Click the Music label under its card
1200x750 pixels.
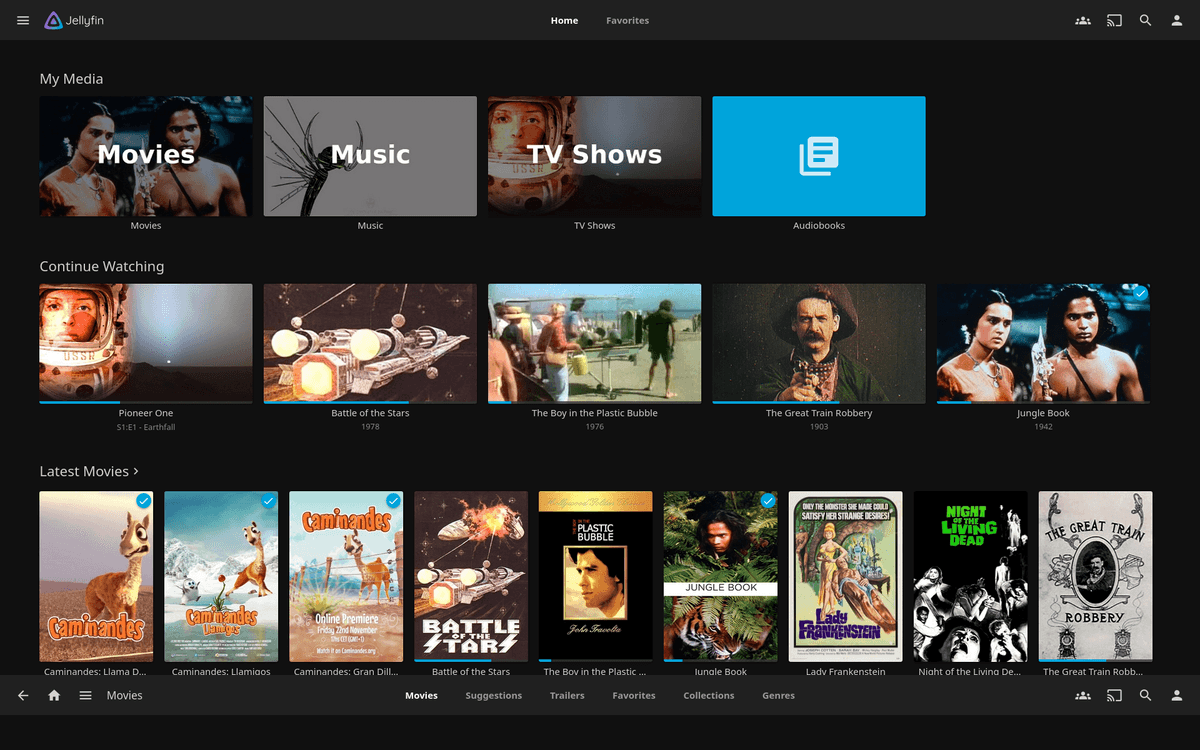pyautogui.click(x=370, y=226)
